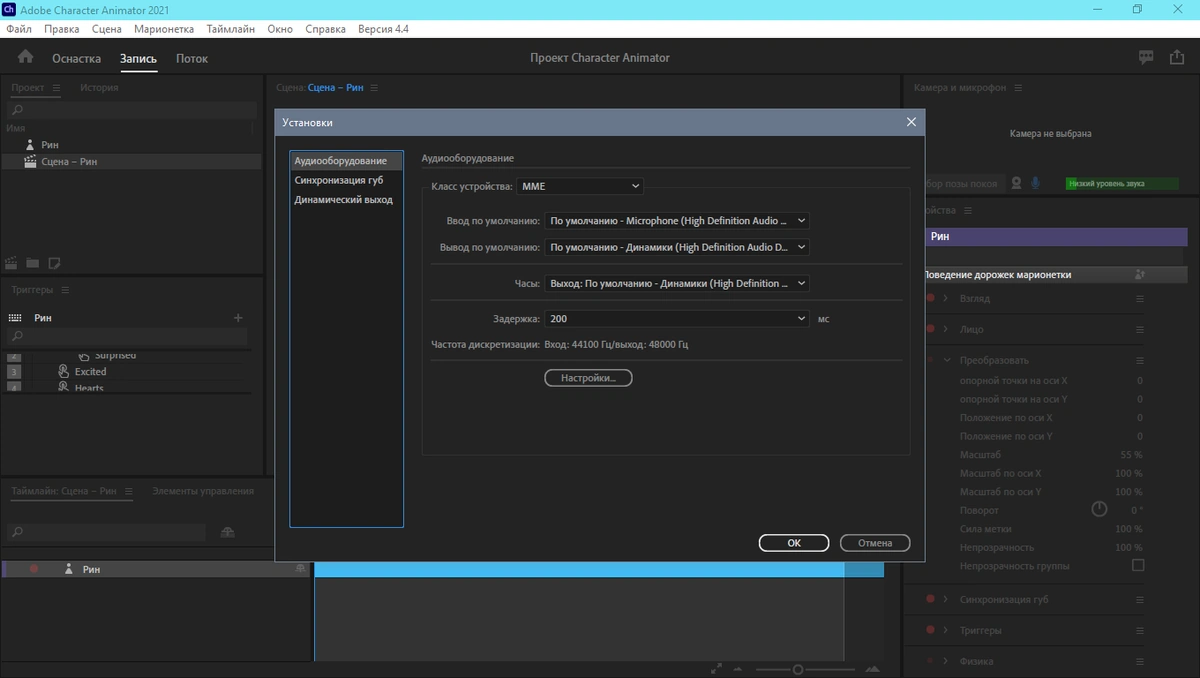Open the Преобразовать behavior menu icon

coord(1139,360)
